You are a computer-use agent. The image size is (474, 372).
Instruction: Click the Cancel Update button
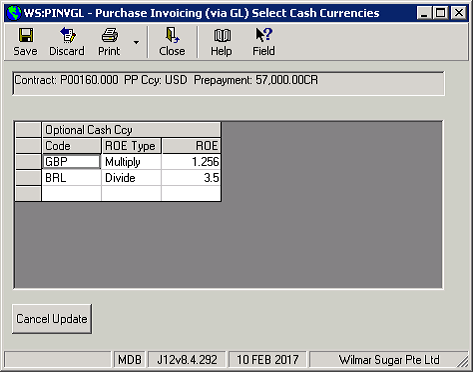coord(52,319)
